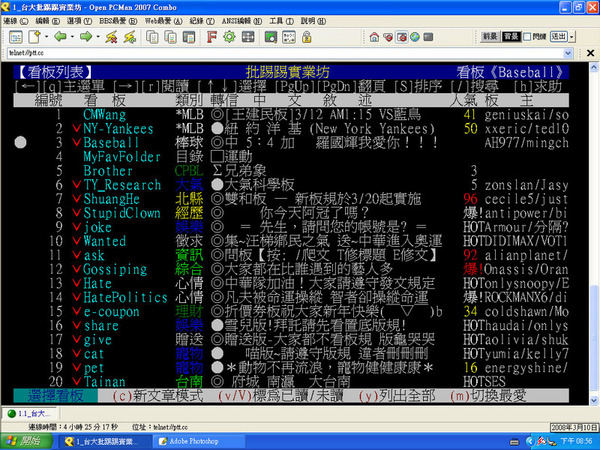Click the Brother board name

pos(108,171)
